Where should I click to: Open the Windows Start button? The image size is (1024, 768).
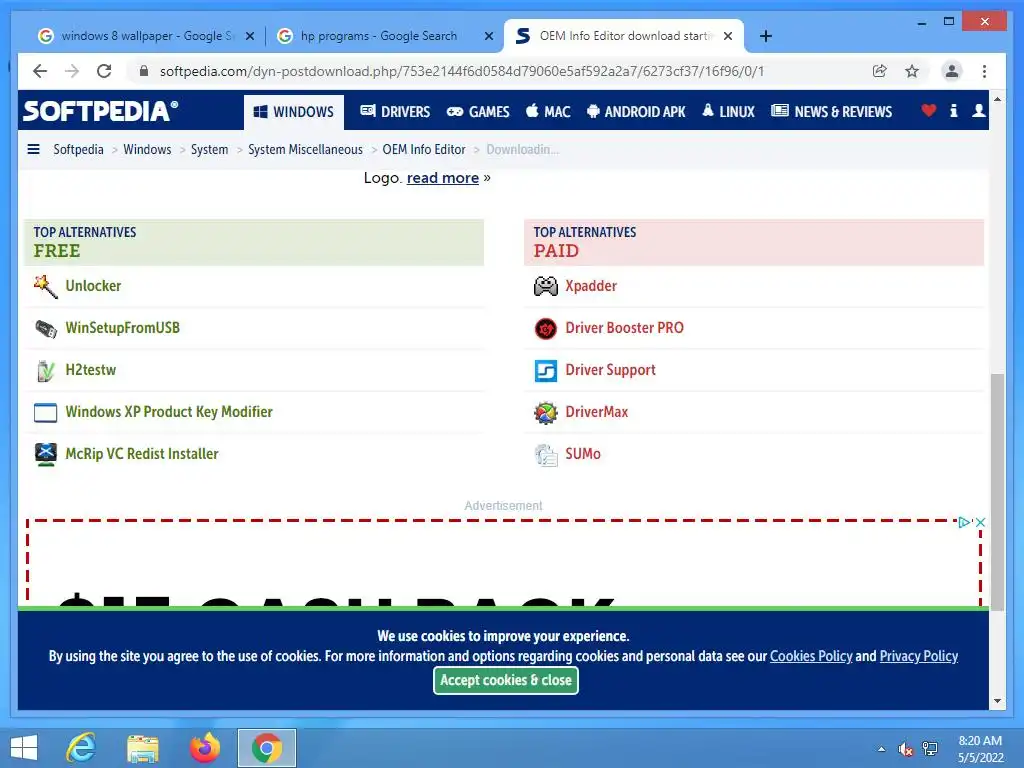(24, 748)
